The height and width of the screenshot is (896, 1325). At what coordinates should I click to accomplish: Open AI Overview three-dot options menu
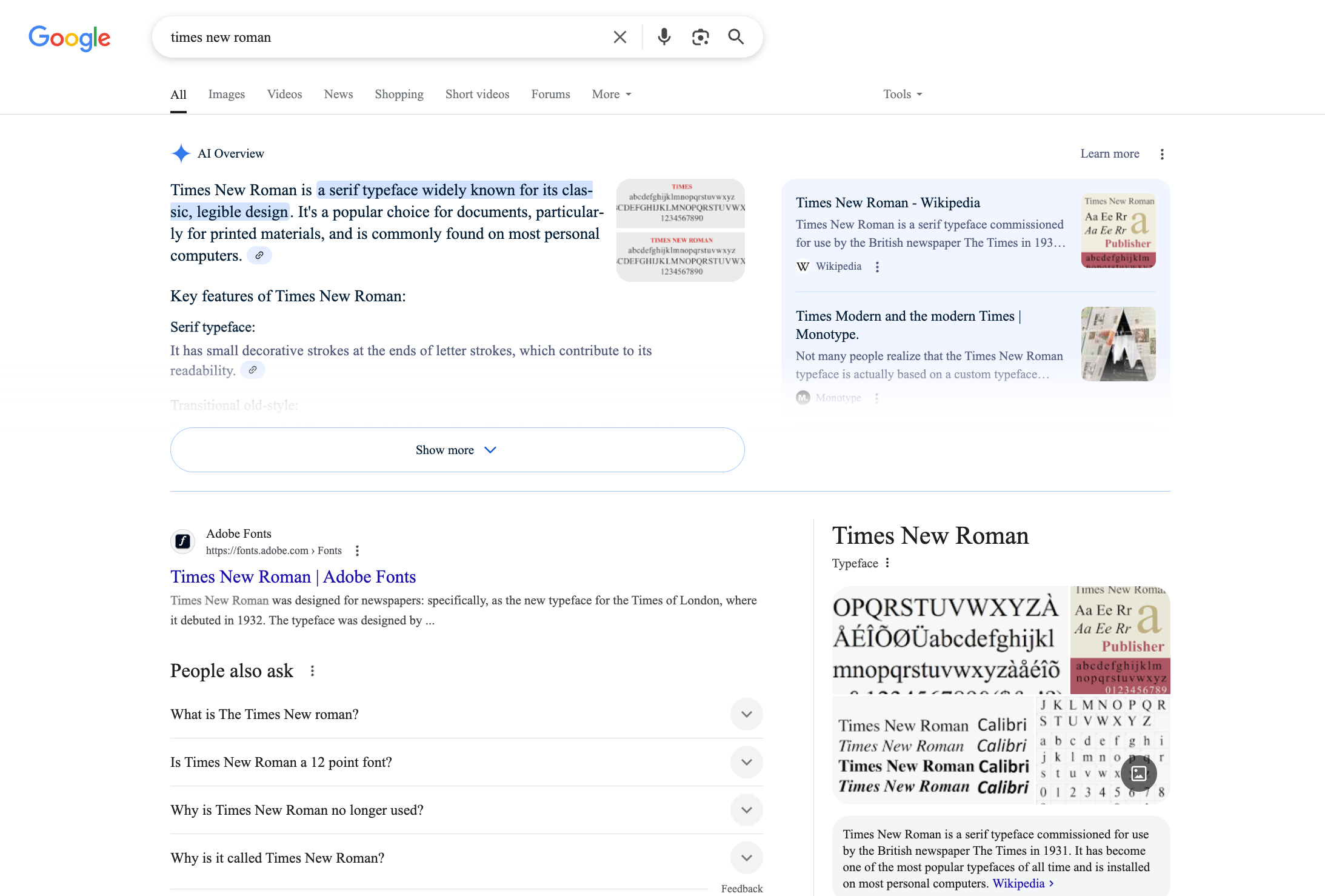(1162, 154)
